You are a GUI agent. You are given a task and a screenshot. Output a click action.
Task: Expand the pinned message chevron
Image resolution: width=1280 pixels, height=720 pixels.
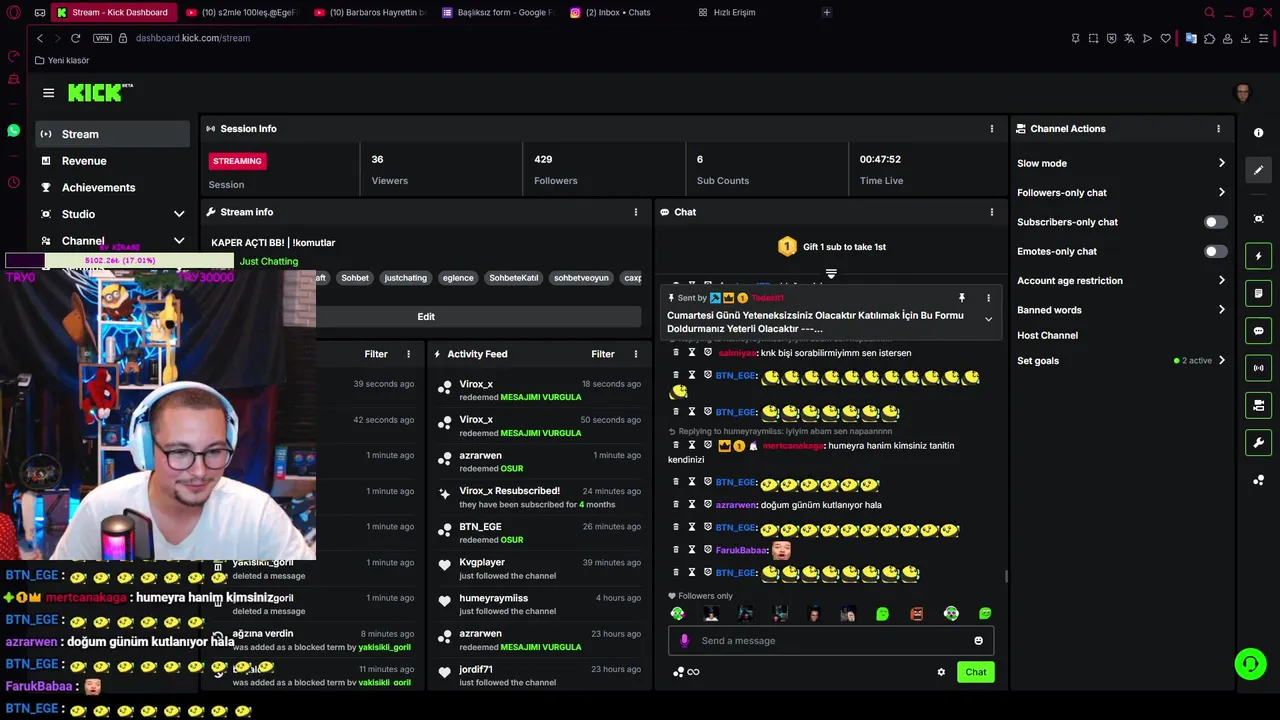pyautogui.click(x=988, y=320)
